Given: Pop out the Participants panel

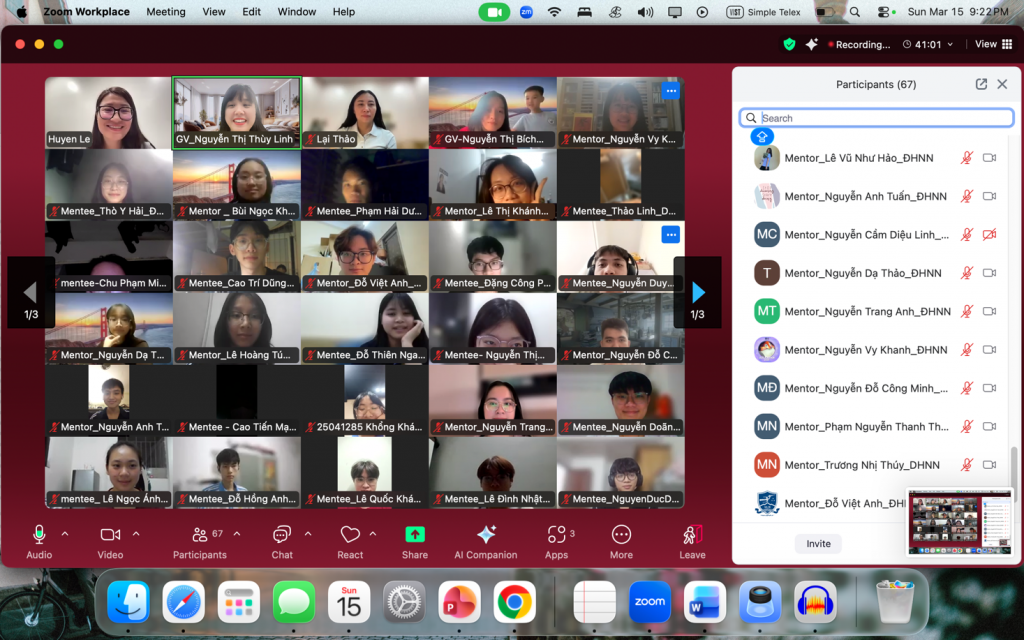Looking at the screenshot, I should pyautogui.click(x=981, y=85).
